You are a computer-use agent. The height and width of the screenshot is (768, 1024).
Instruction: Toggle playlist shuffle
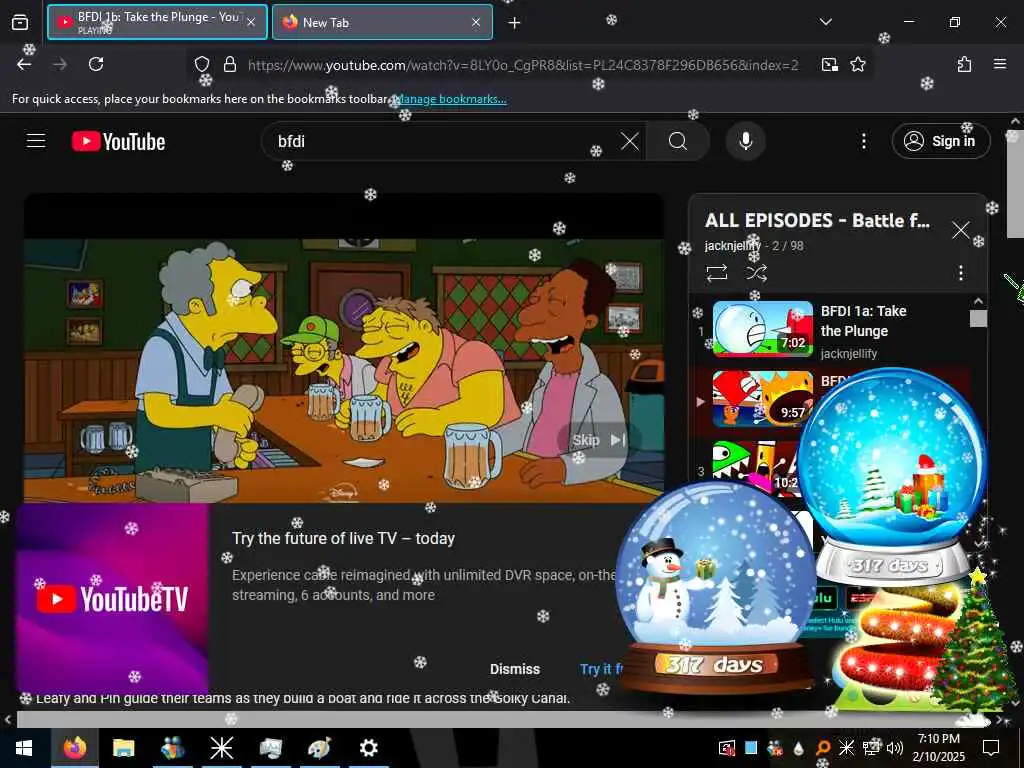pyautogui.click(x=756, y=272)
